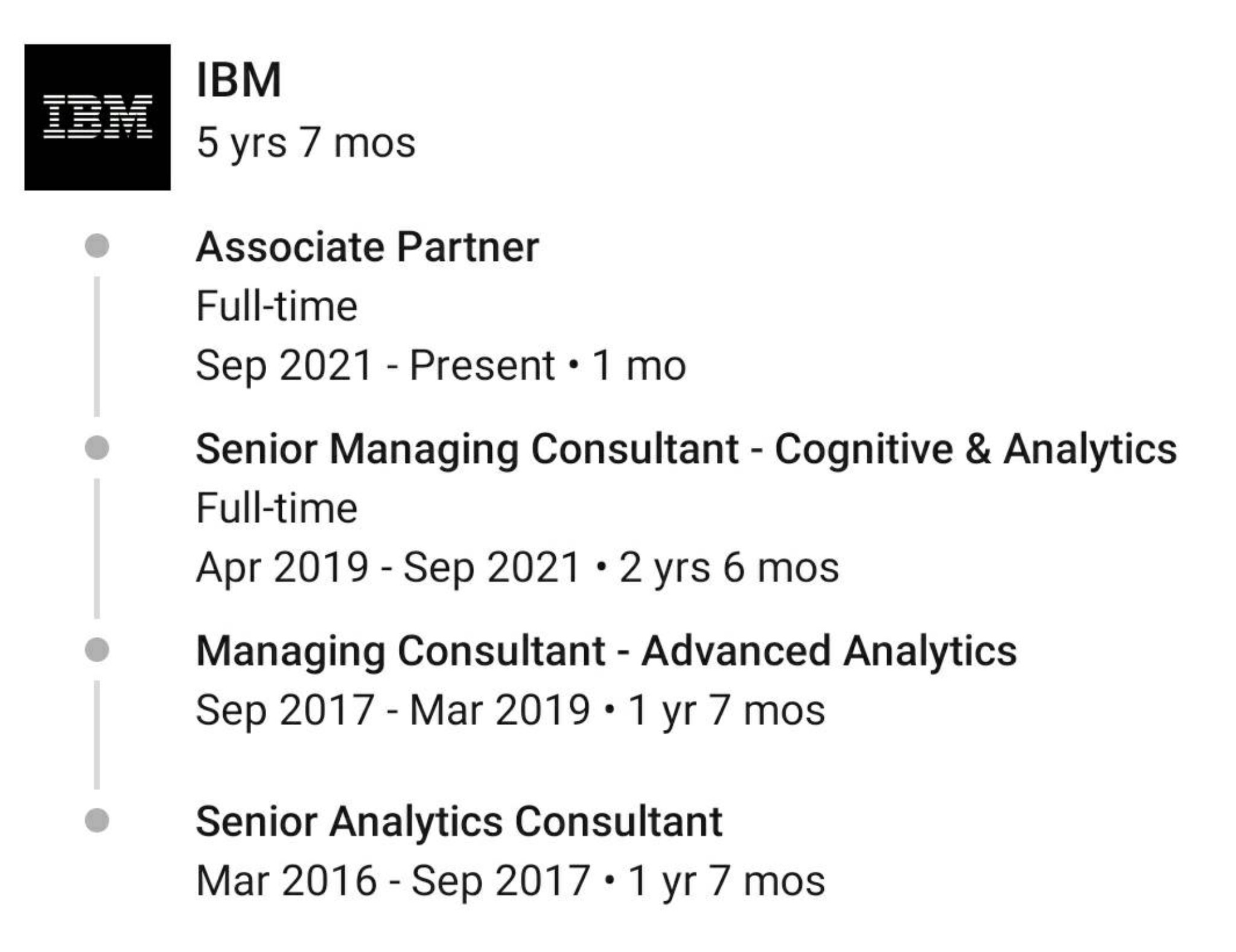The height and width of the screenshot is (952, 1236).
Task: Open Senior Managing Consultant - Cognitive & Analytics title
Action: 686,449
